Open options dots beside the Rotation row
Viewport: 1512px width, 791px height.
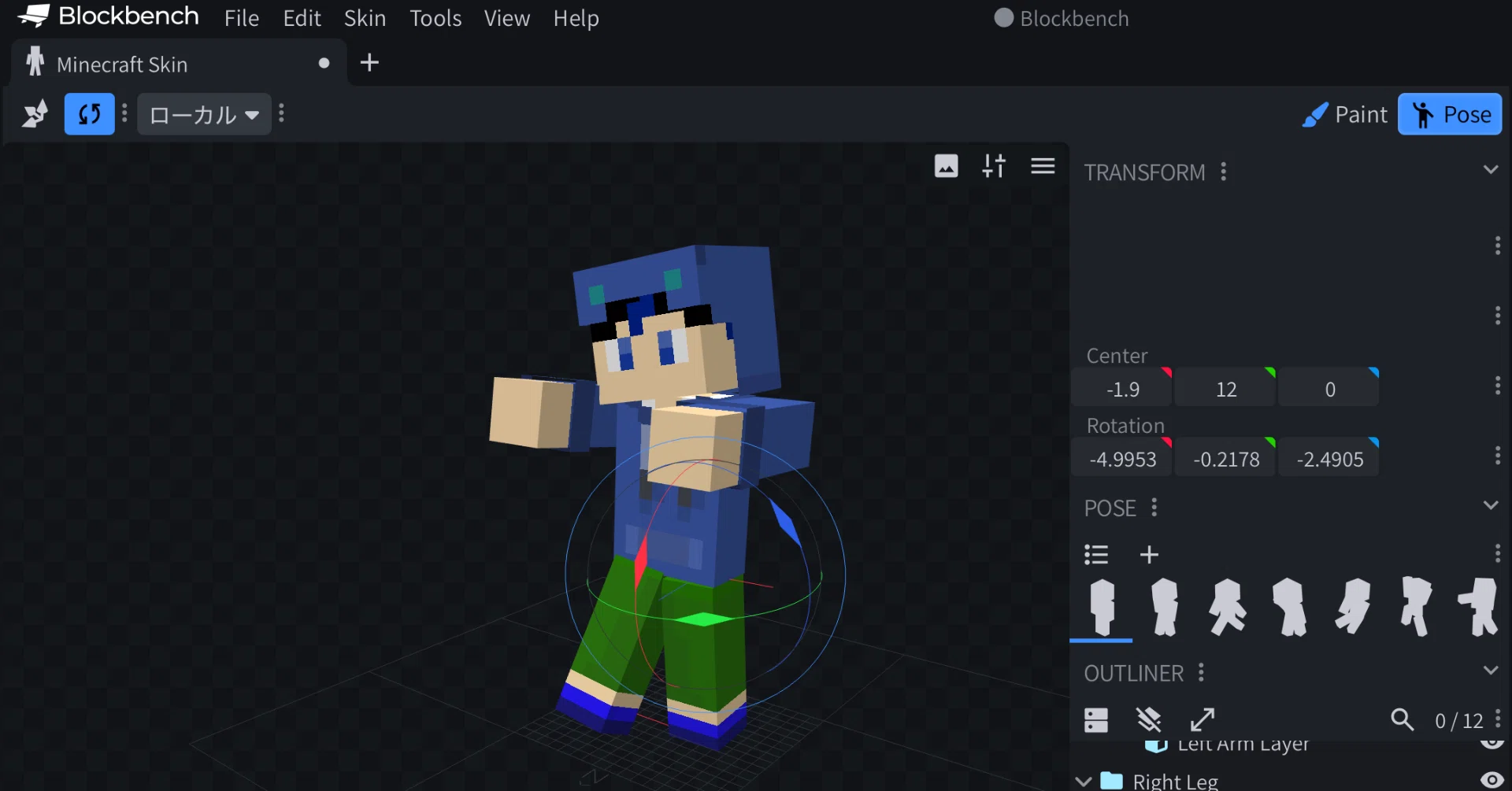(x=1497, y=456)
